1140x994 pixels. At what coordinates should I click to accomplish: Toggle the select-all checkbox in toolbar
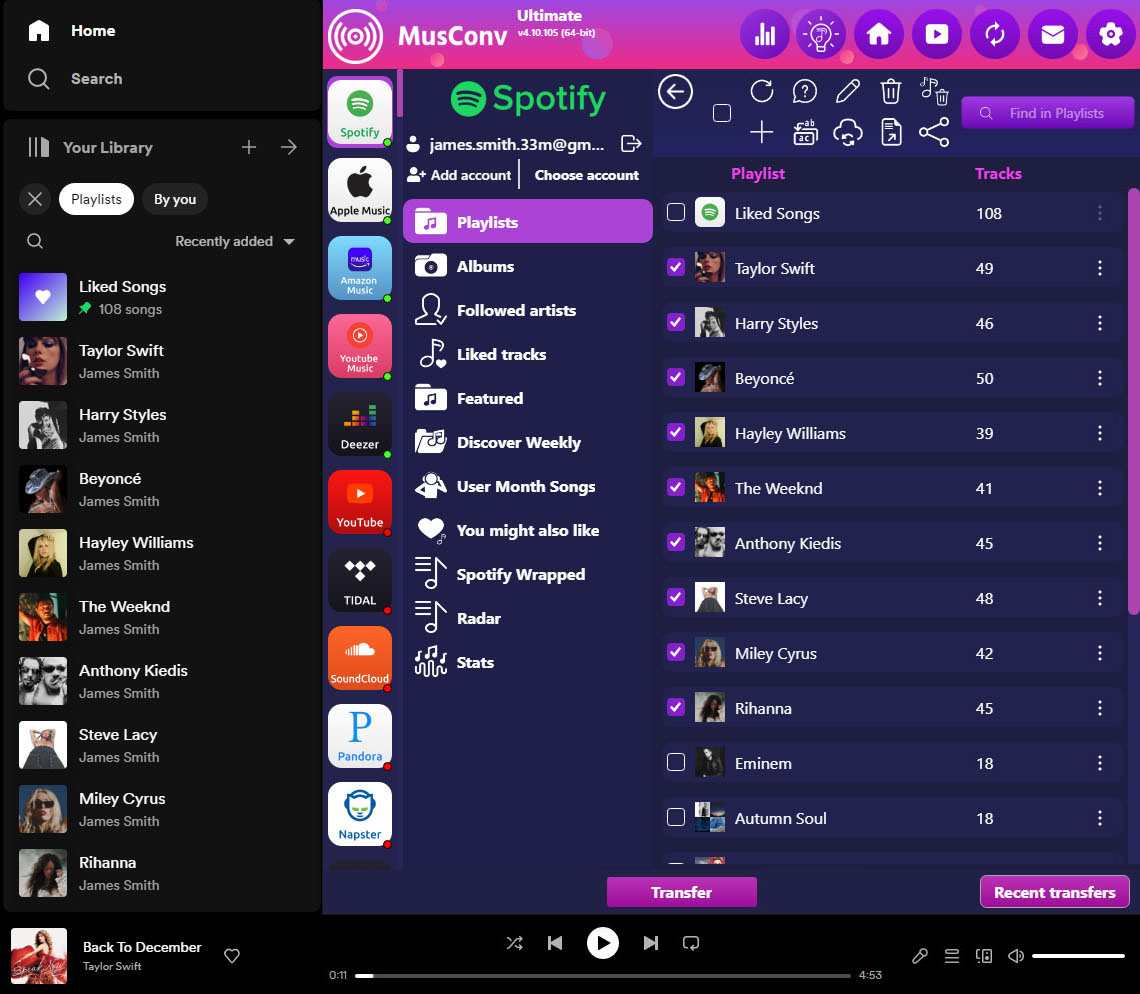pyautogui.click(x=722, y=113)
